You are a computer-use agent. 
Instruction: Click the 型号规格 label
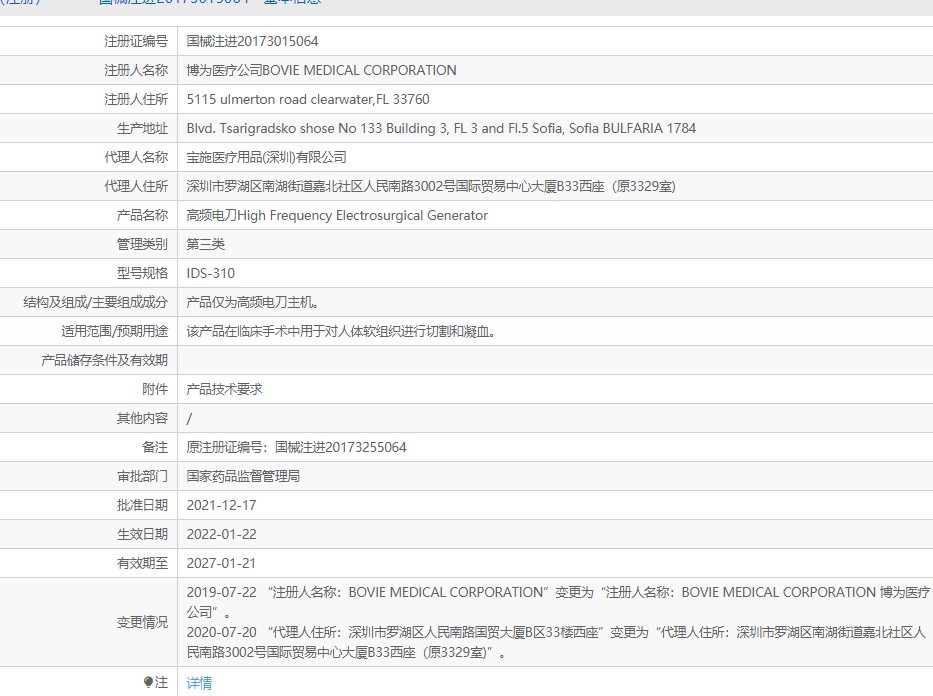coord(143,274)
